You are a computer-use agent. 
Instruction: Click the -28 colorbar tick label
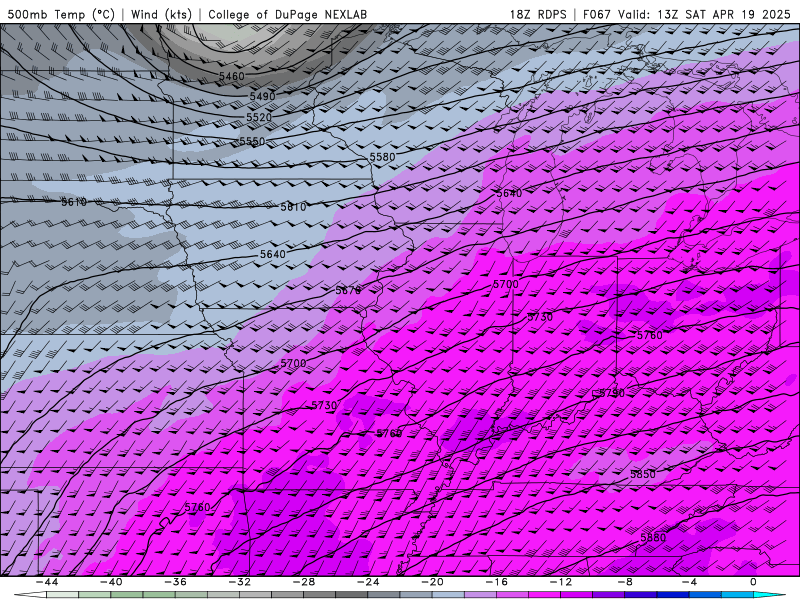pos(304,582)
